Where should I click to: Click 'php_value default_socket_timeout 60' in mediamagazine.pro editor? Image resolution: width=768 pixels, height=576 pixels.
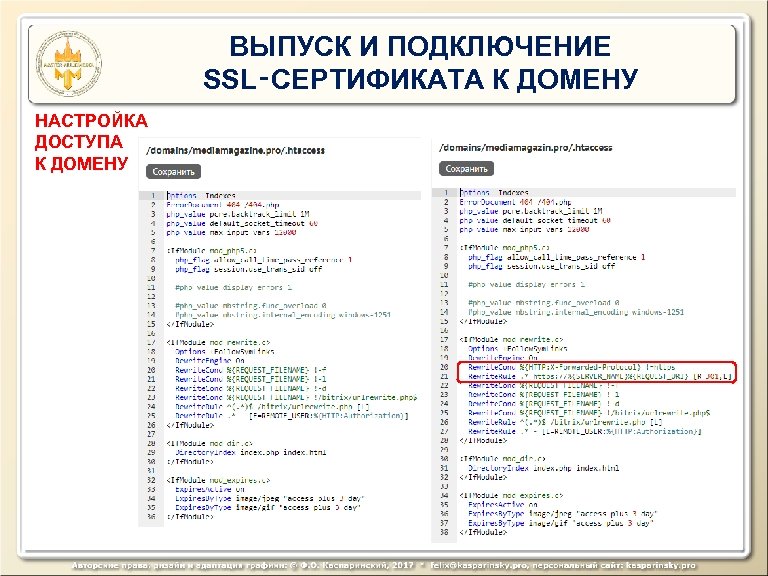click(242, 223)
